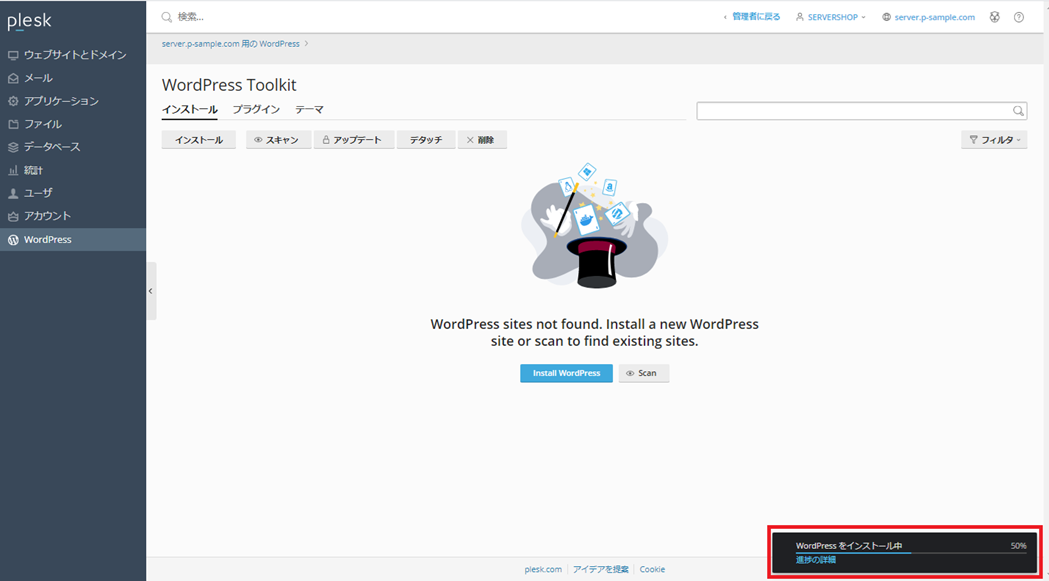Screen dimensions: 1049x581
Task: Click the Plesk logo in sidebar
Action: click(x=29, y=21)
